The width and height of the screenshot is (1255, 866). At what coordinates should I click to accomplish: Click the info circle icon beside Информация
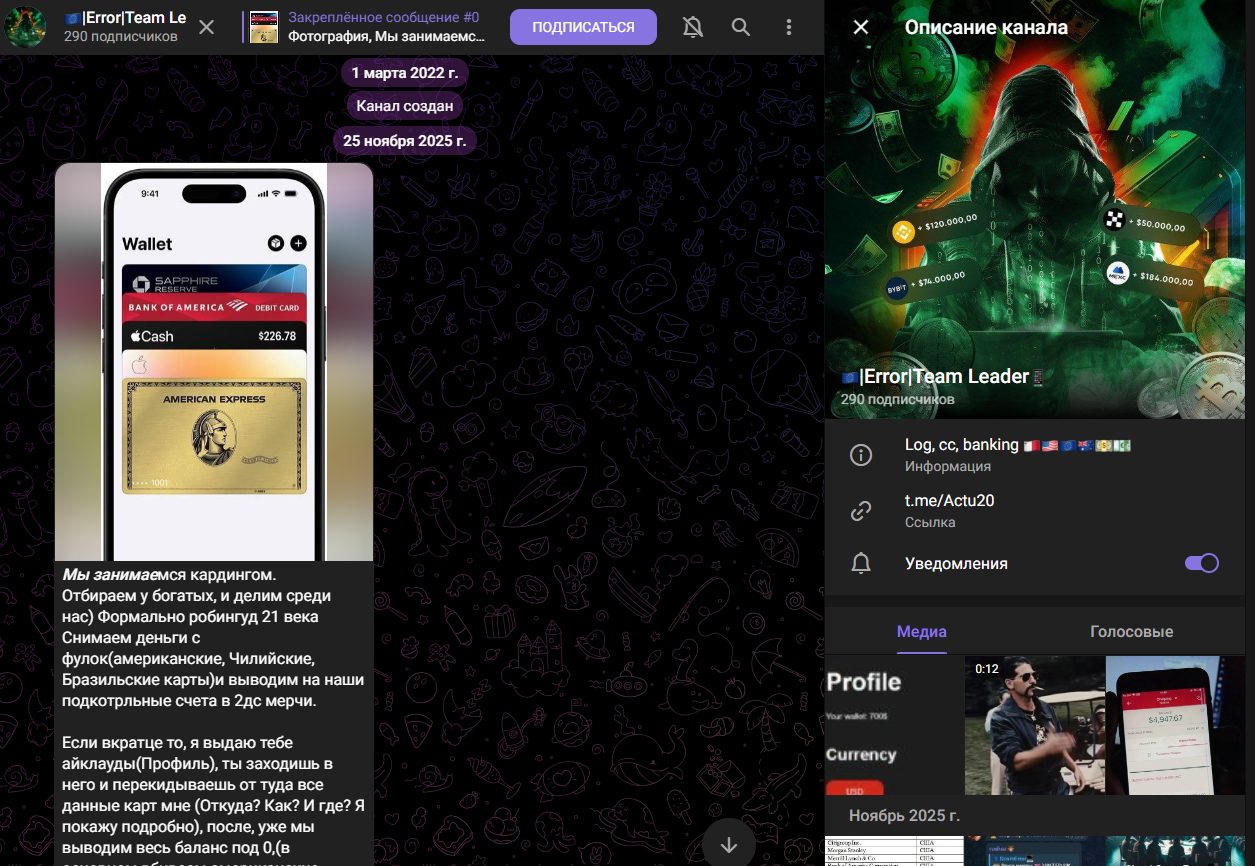[x=860, y=455]
